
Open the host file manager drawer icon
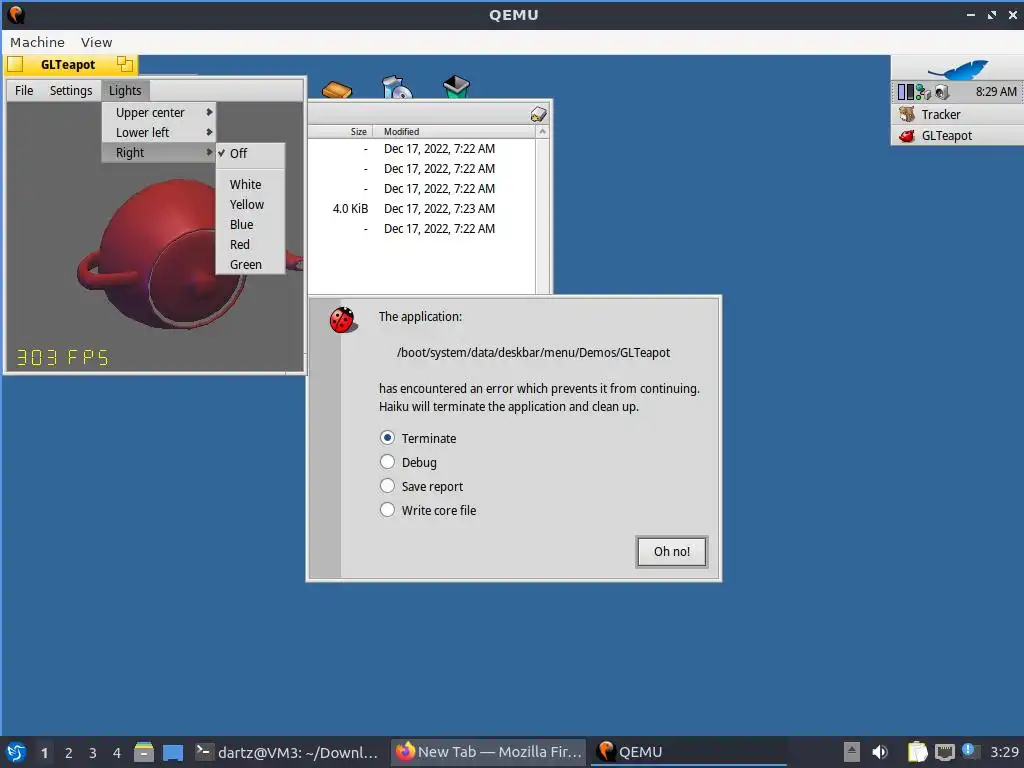(144, 752)
